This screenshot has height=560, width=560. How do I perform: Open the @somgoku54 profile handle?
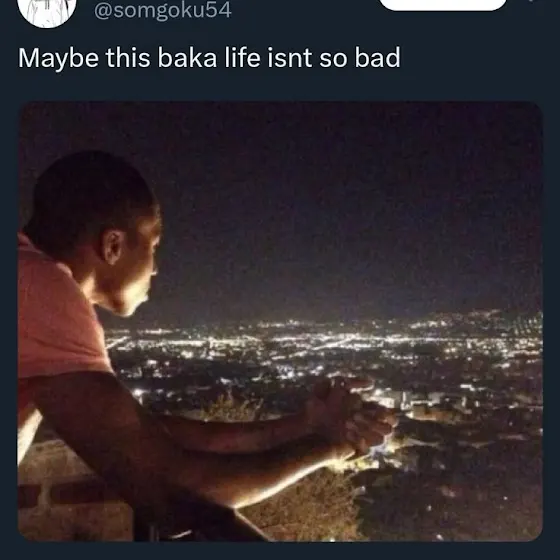coord(162,10)
